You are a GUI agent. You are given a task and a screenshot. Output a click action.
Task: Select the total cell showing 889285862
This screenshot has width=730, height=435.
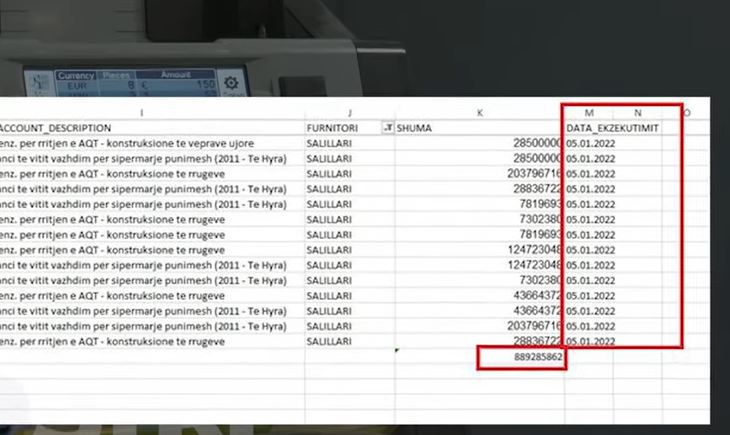pyautogui.click(x=522, y=359)
